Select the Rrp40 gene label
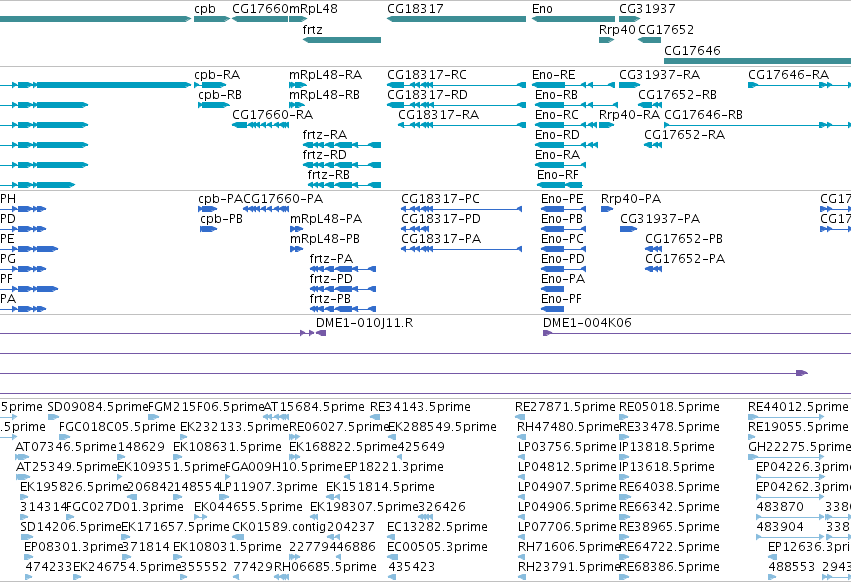This screenshot has width=851, height=582. [617, 29]
